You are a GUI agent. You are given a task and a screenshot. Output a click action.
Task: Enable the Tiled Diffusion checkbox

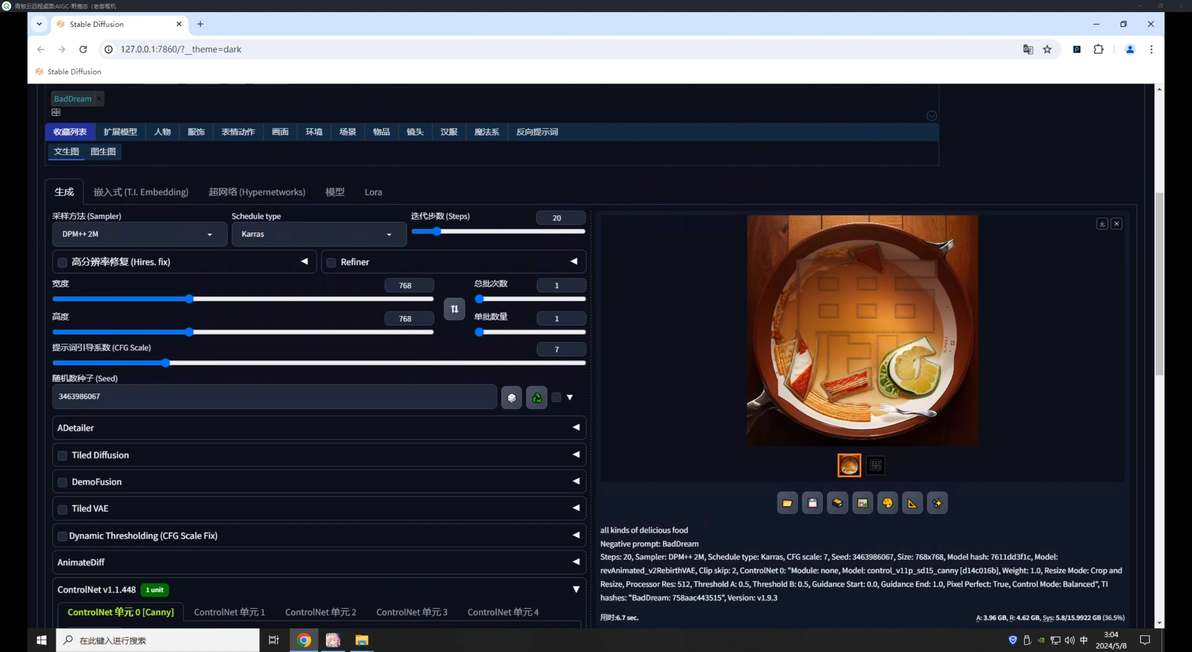pos(62,456)
